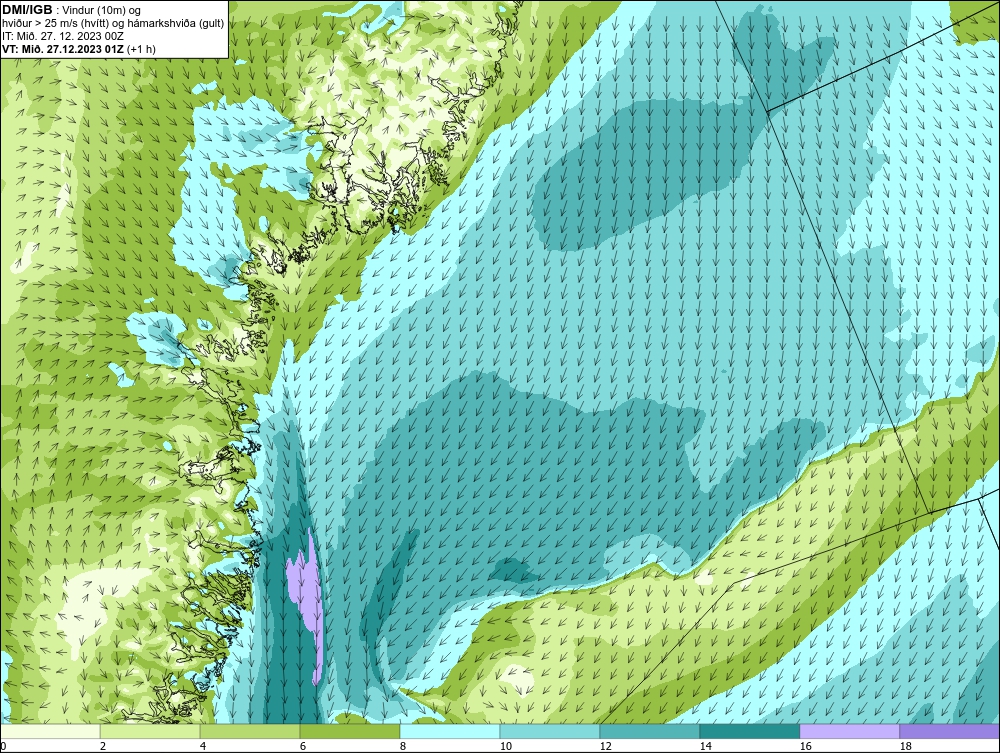Click legend label 8

tap(403, 746)
